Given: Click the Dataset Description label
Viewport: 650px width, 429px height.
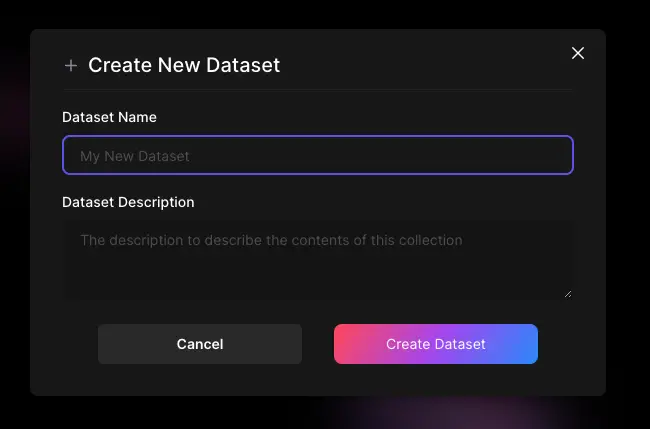Looking at the screenshot, I should click(128, 202).
